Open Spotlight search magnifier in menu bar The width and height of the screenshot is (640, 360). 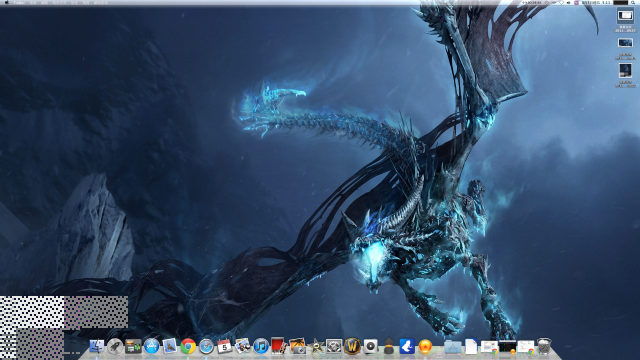tap(633, 2)
